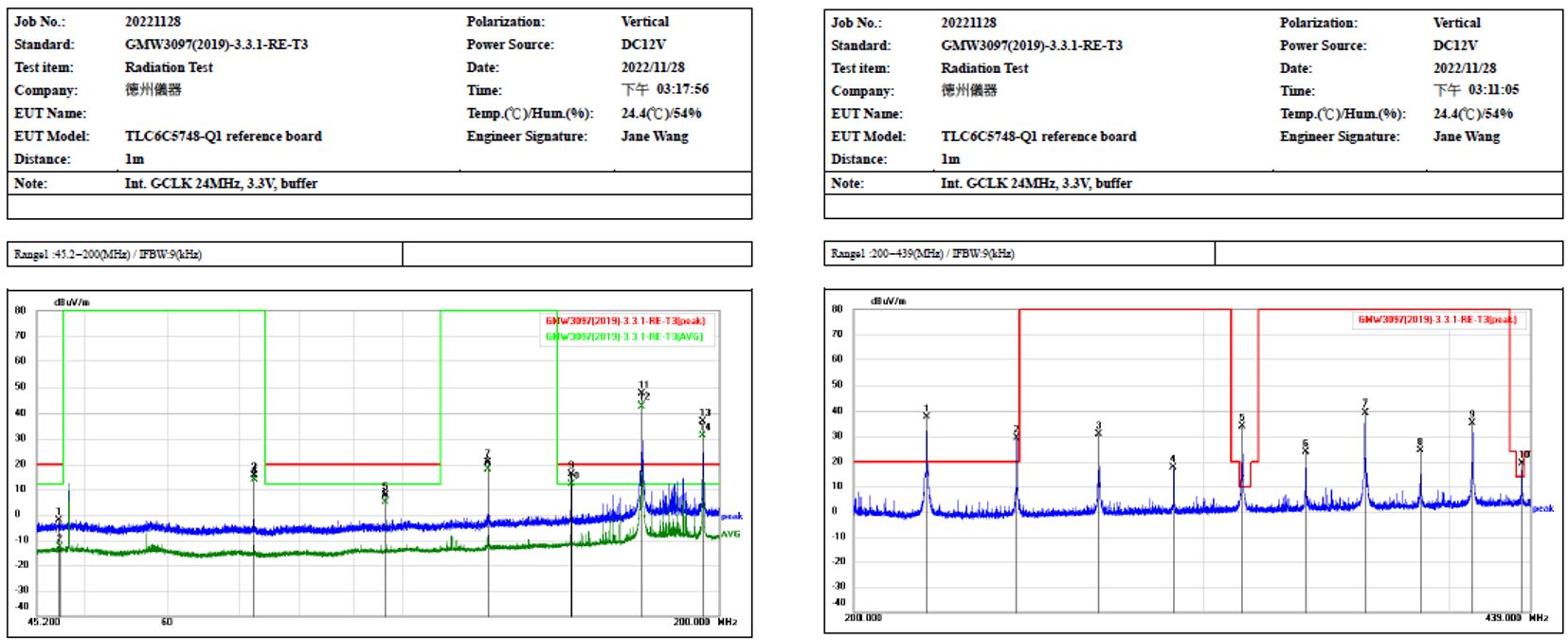Click marker 7 in the left chart
Screen dimensions: 1568x640
(x=487, y=462)
